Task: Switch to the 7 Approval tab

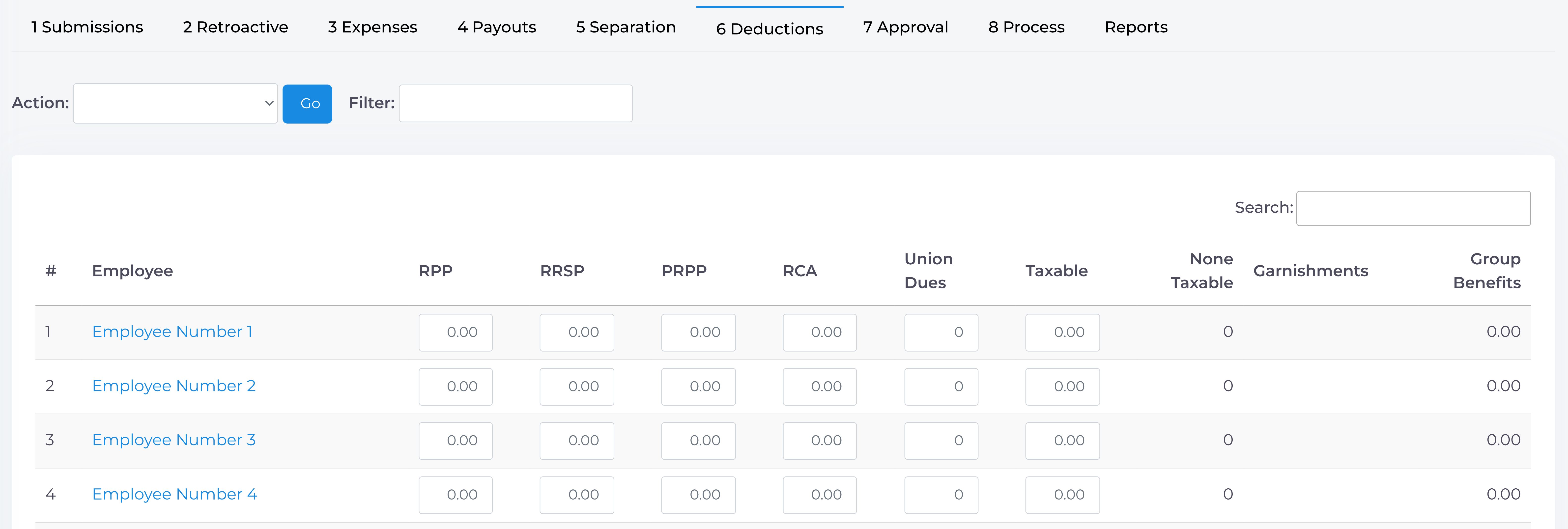Action: point(905,28)
